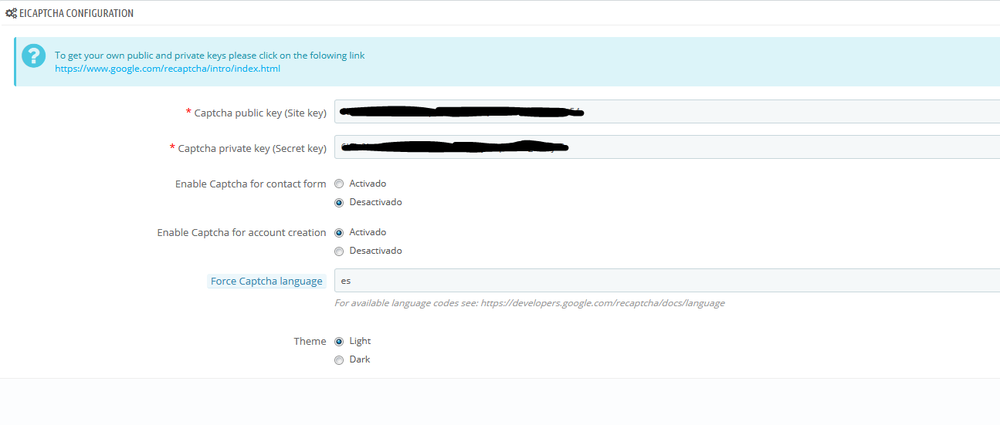Click the available language codes help text
This screenshot has height=425, width=1000.
pos(529,303)
